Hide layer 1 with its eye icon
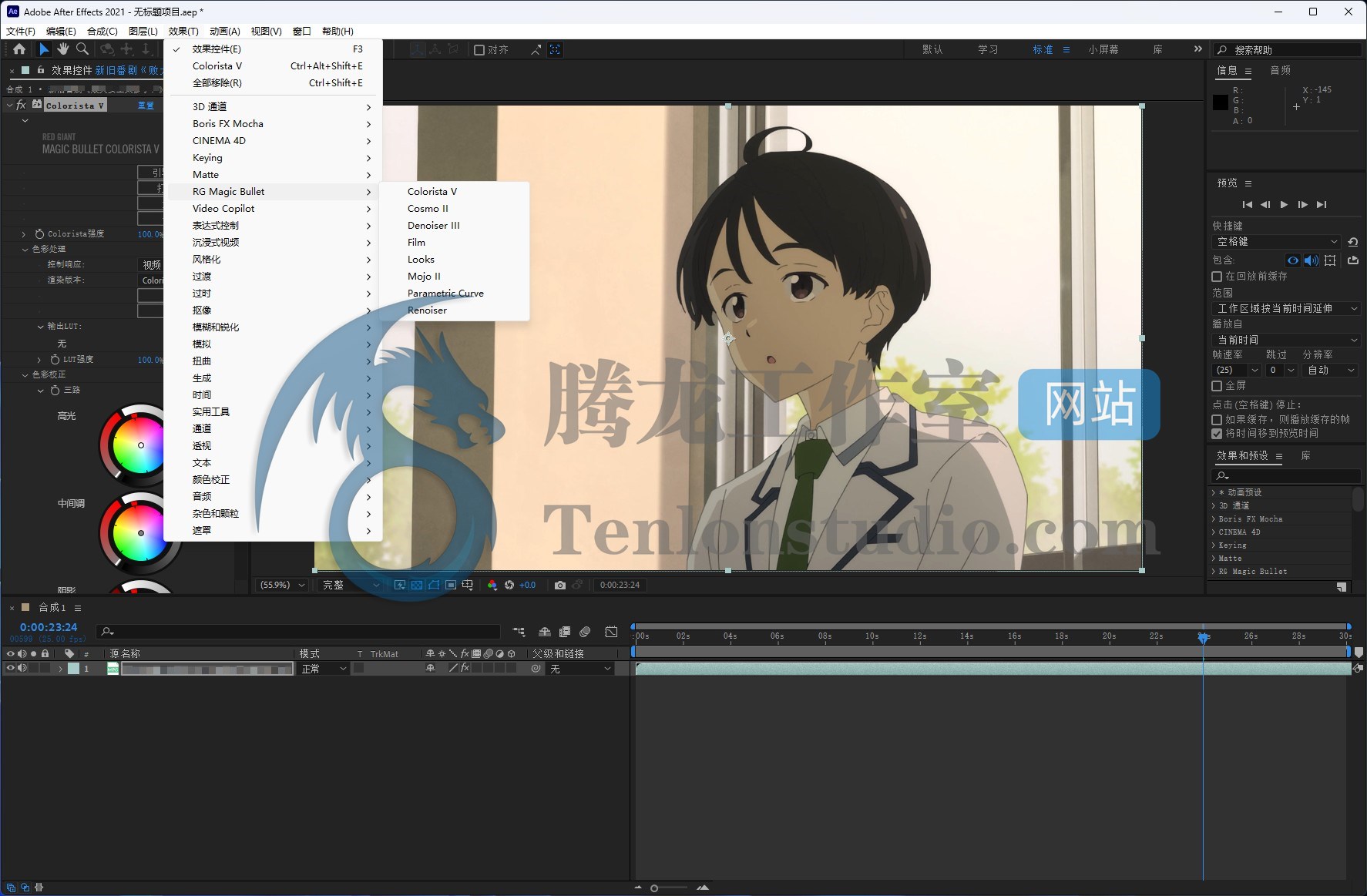This screenshot has height=896, width=1367. pos(10,668)
